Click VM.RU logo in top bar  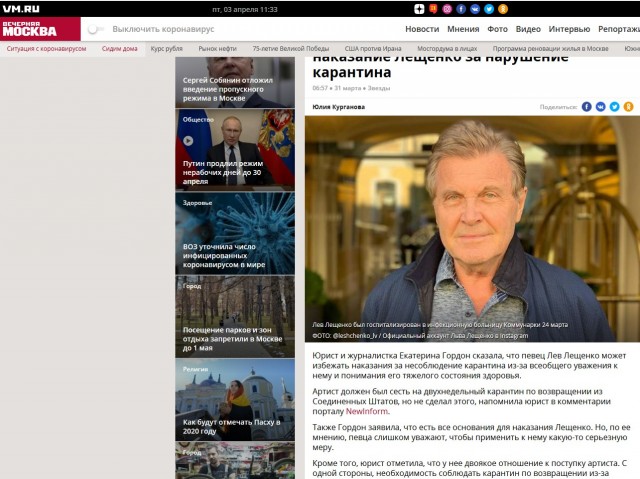click(21, 9)
